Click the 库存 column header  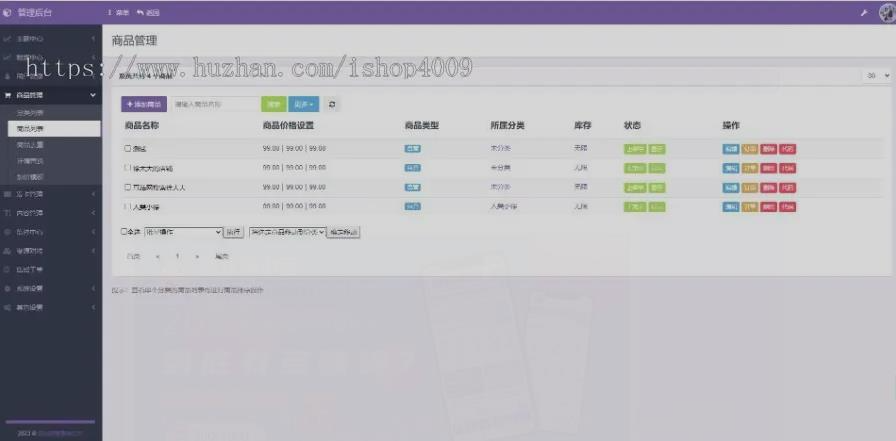[583, 126]
